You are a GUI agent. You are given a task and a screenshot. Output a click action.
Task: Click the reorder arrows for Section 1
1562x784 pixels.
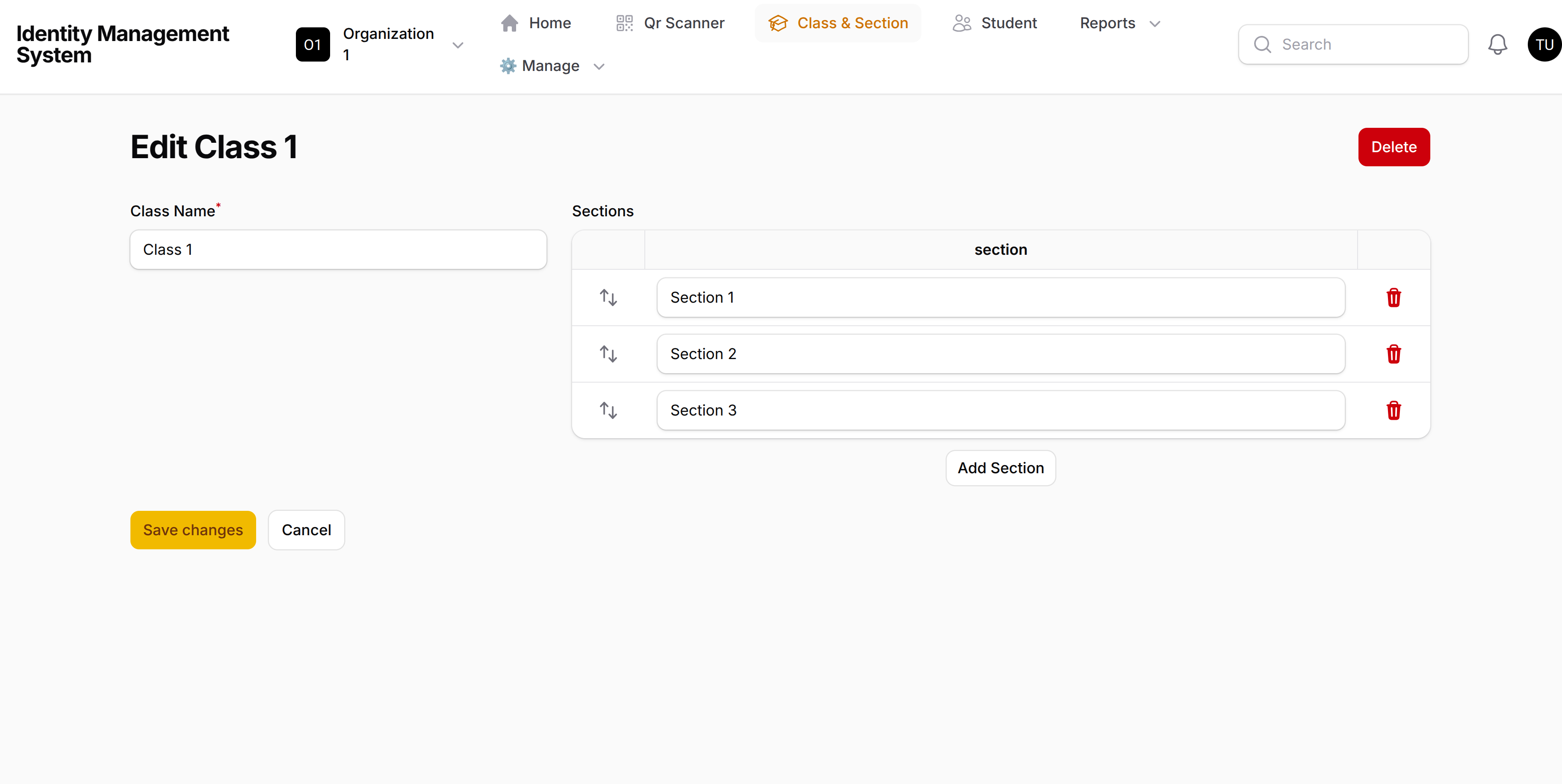click(608, 298)
